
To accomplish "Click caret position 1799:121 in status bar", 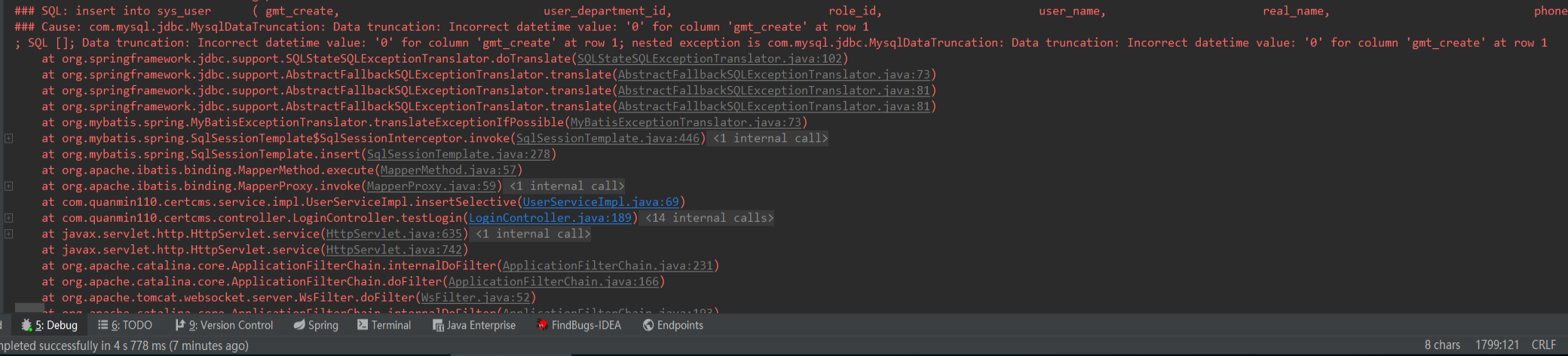I will pyautogui.click(x=1496, y=345).
